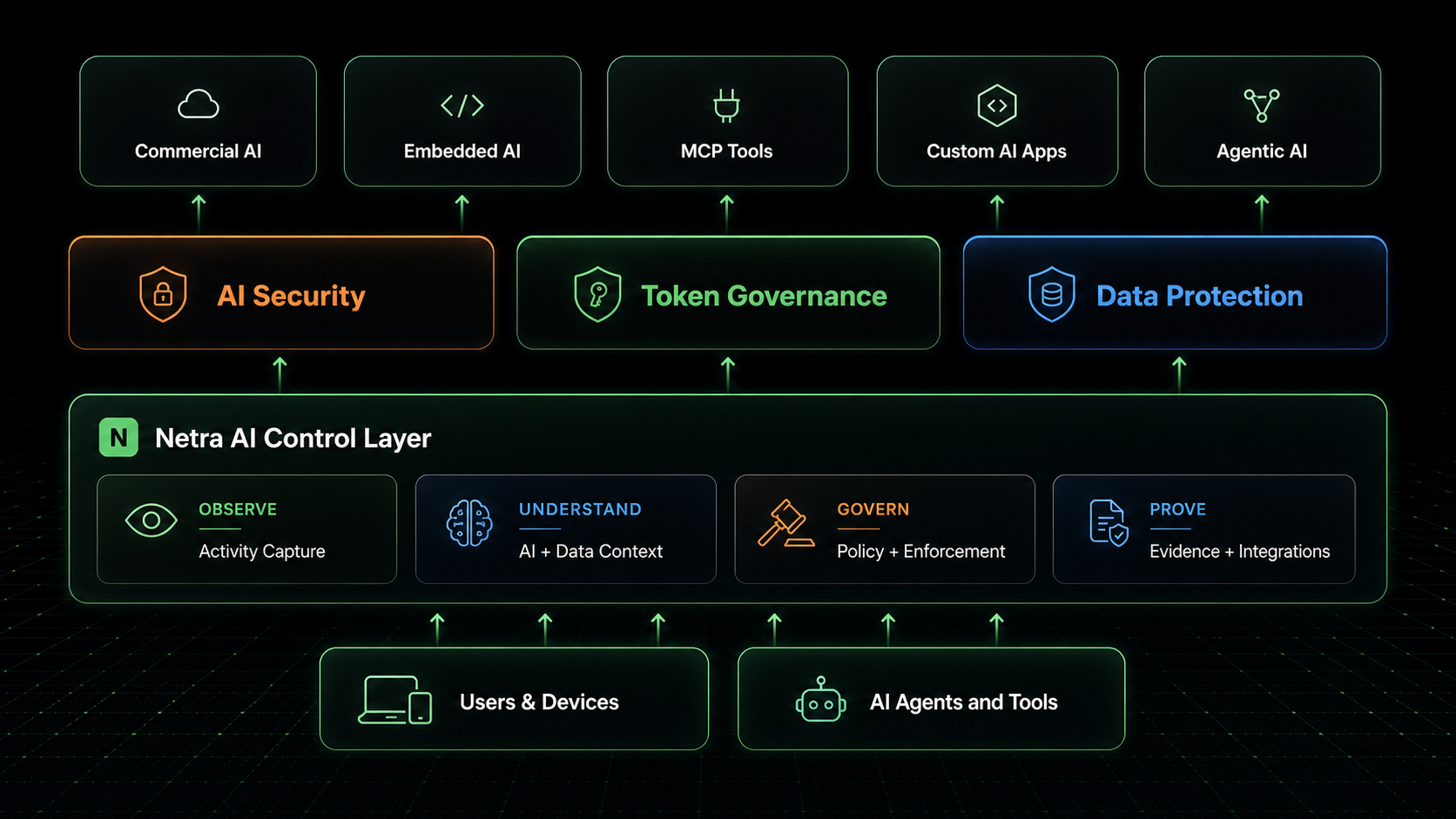Click the Activity Capture text

262,552
